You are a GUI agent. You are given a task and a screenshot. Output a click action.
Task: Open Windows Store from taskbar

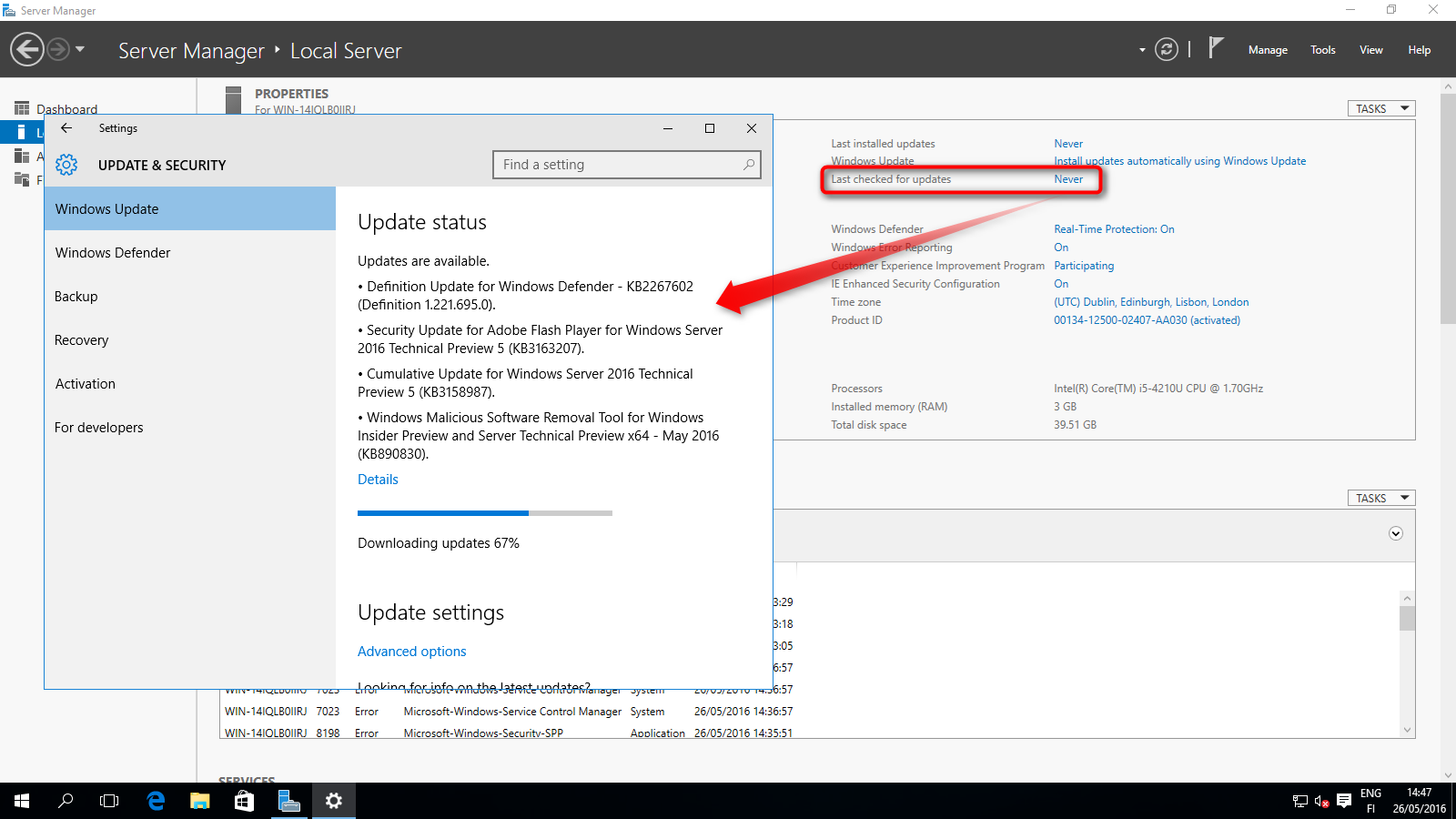point(244,801)
